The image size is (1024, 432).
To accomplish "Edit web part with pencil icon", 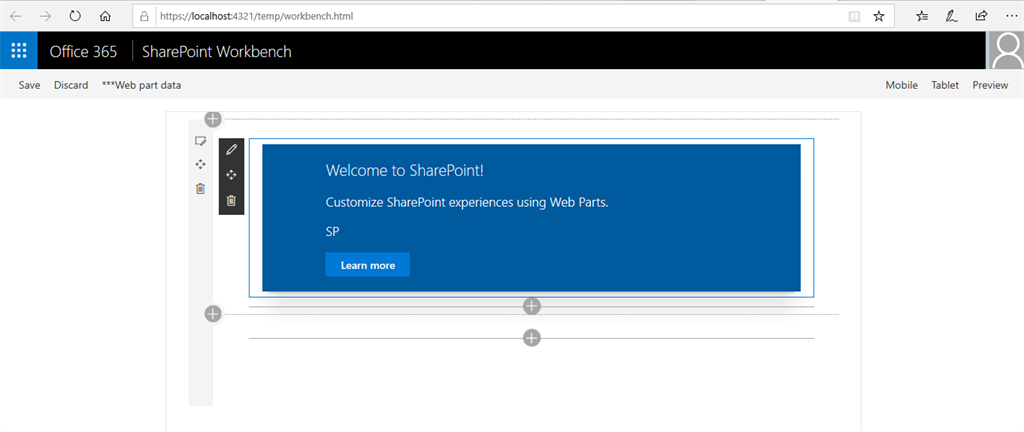I will click(x=231, y=150).
